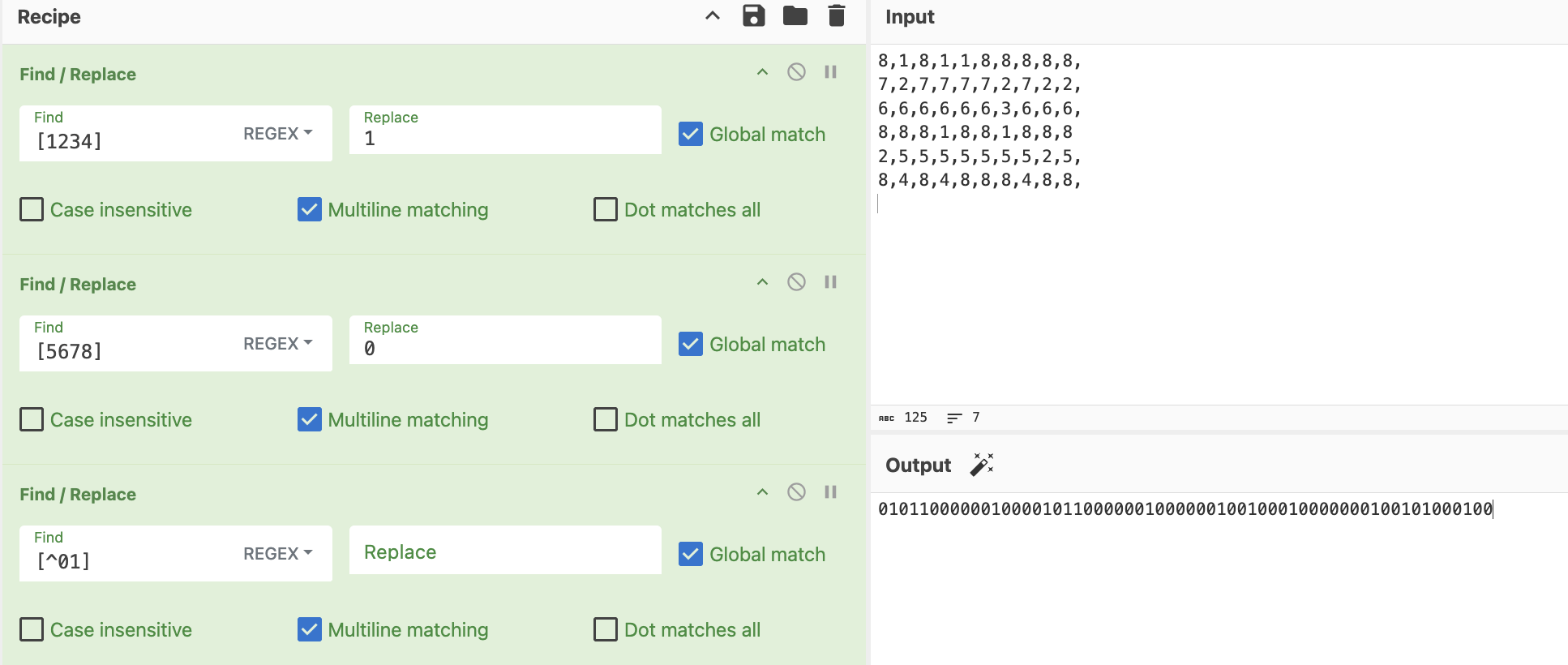Viewport: 1568px width, 665px height.
Task: Click the empty Replace field of the third rule
Action: (x=504, y=552)
